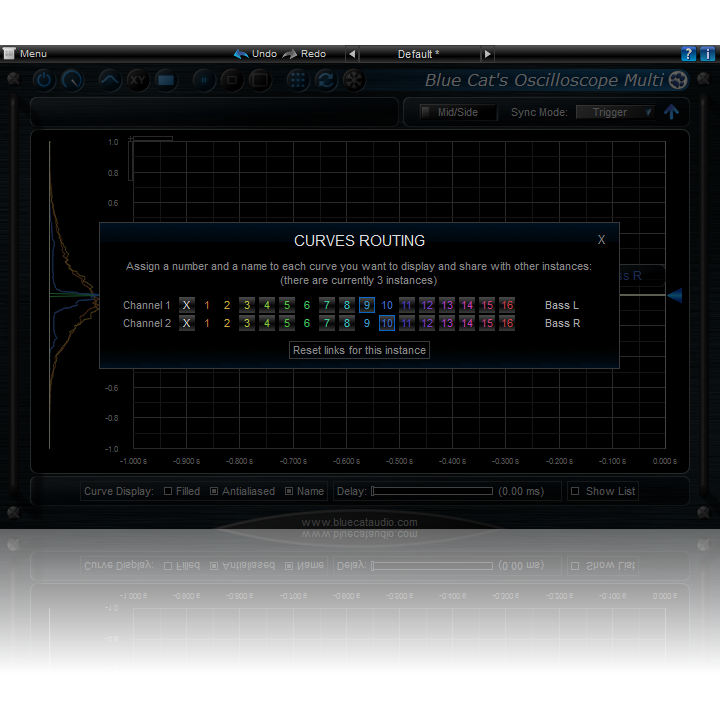This screenshot has height=720, width=720.
Task: Edit the Bass R curve name
Action: tap(562, 323)
